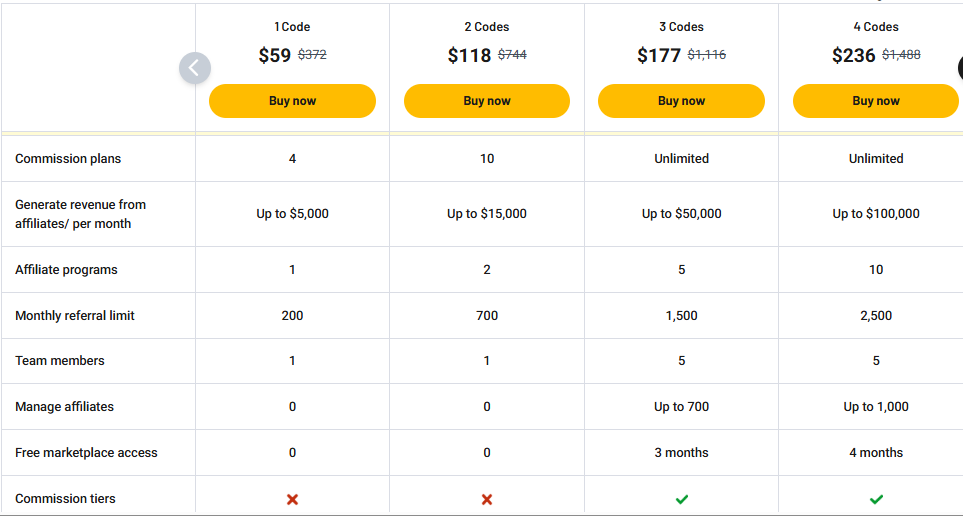Viewport: 963px width, 516px height.
Task: Click the $177 price under 3 Codes
Action: pos(659,55)
